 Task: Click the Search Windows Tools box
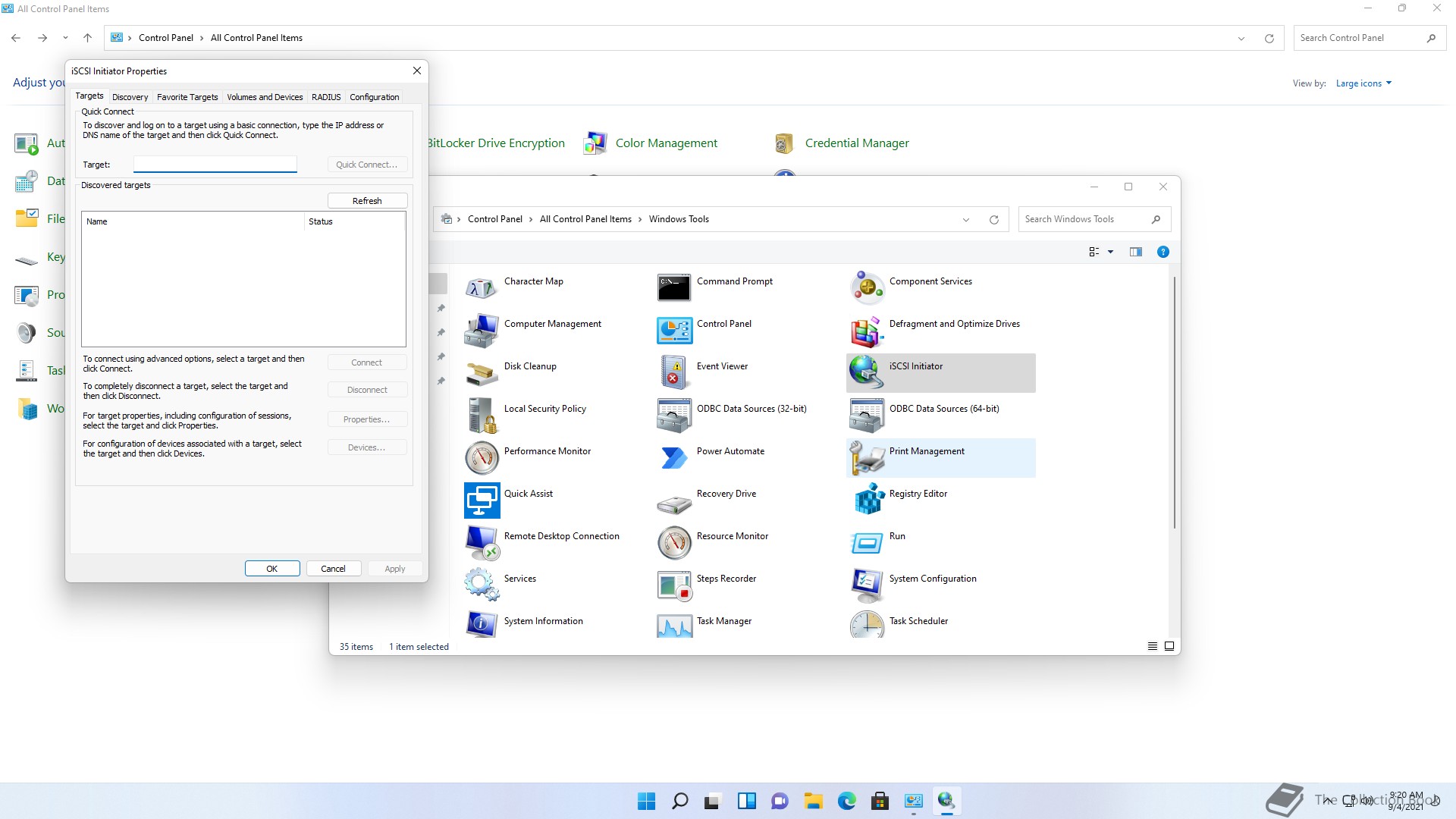point(1094,219)
